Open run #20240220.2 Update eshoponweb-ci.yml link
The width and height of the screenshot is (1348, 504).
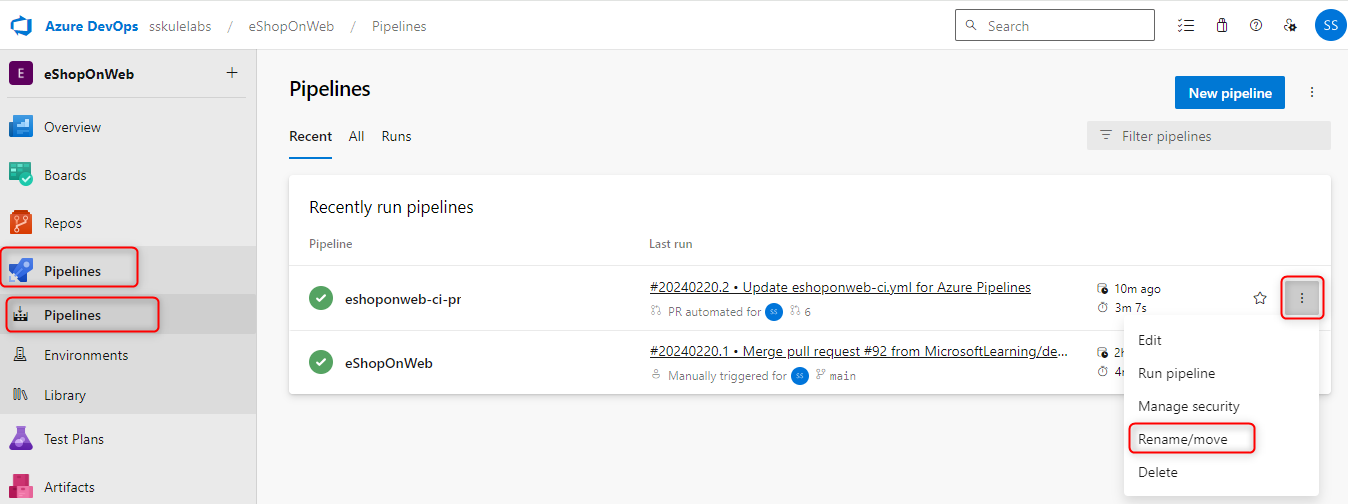840,288
